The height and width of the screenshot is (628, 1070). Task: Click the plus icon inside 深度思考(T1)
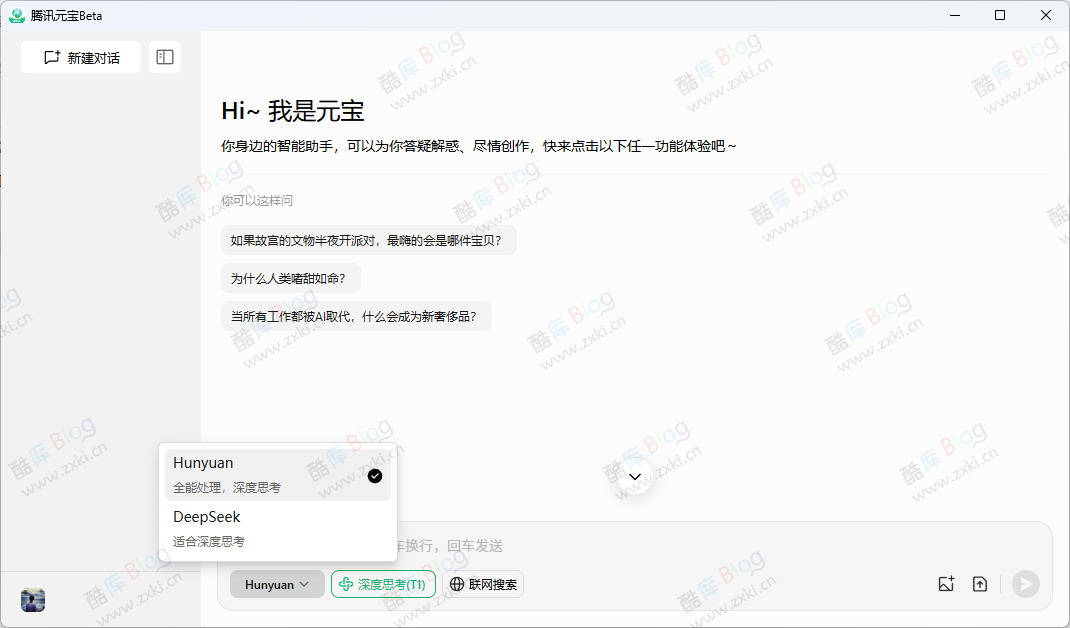(x=345, y=584)
